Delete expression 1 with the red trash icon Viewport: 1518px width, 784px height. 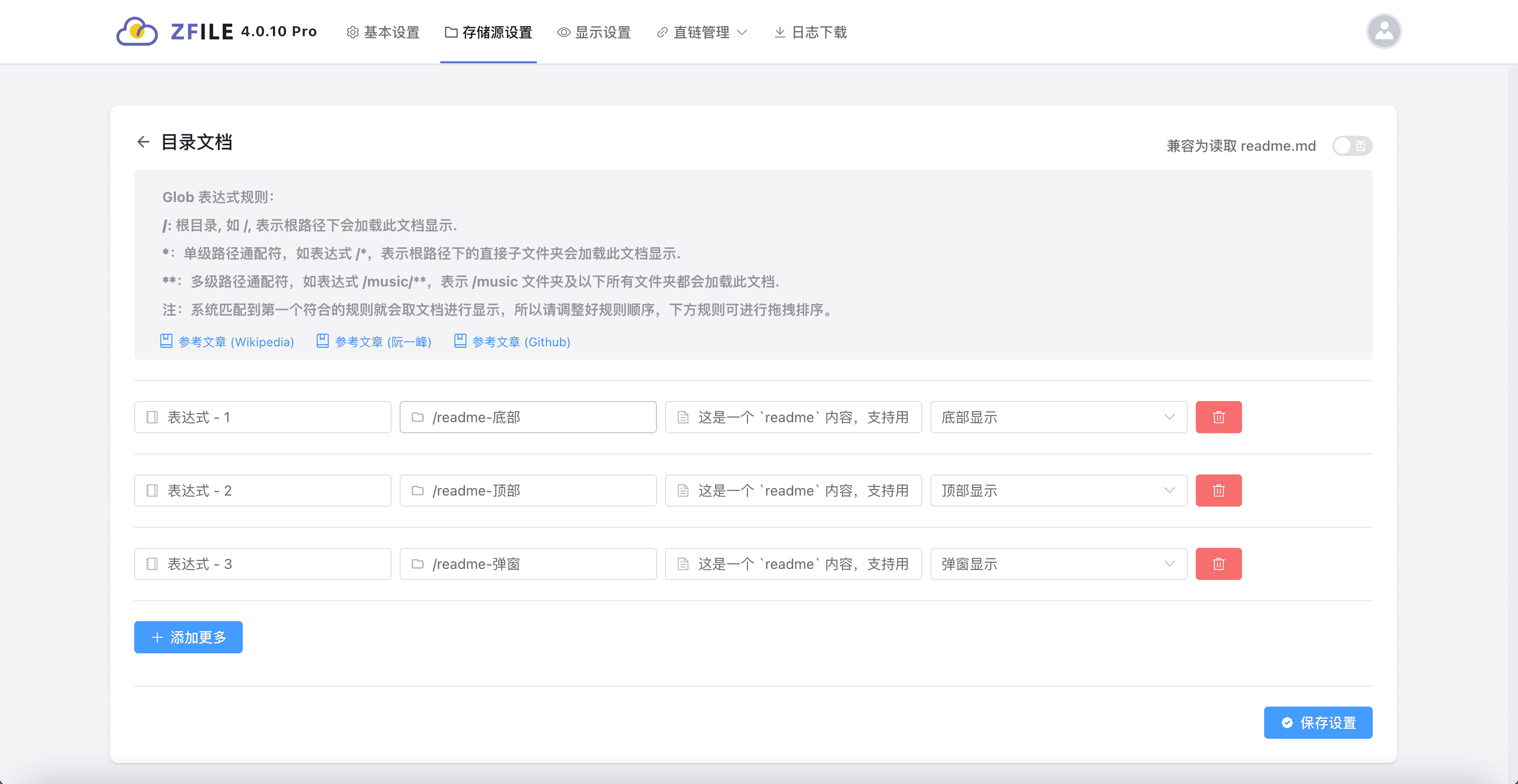(1218, 417)
